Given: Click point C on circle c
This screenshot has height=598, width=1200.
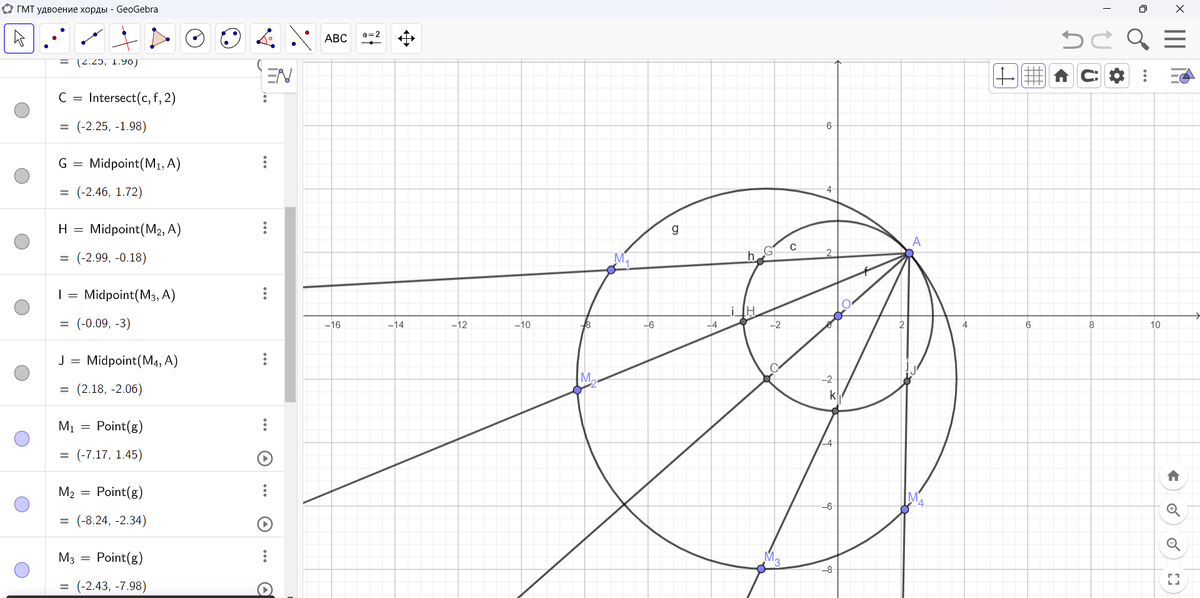Looking at the screenshot, I should [767, 378].
